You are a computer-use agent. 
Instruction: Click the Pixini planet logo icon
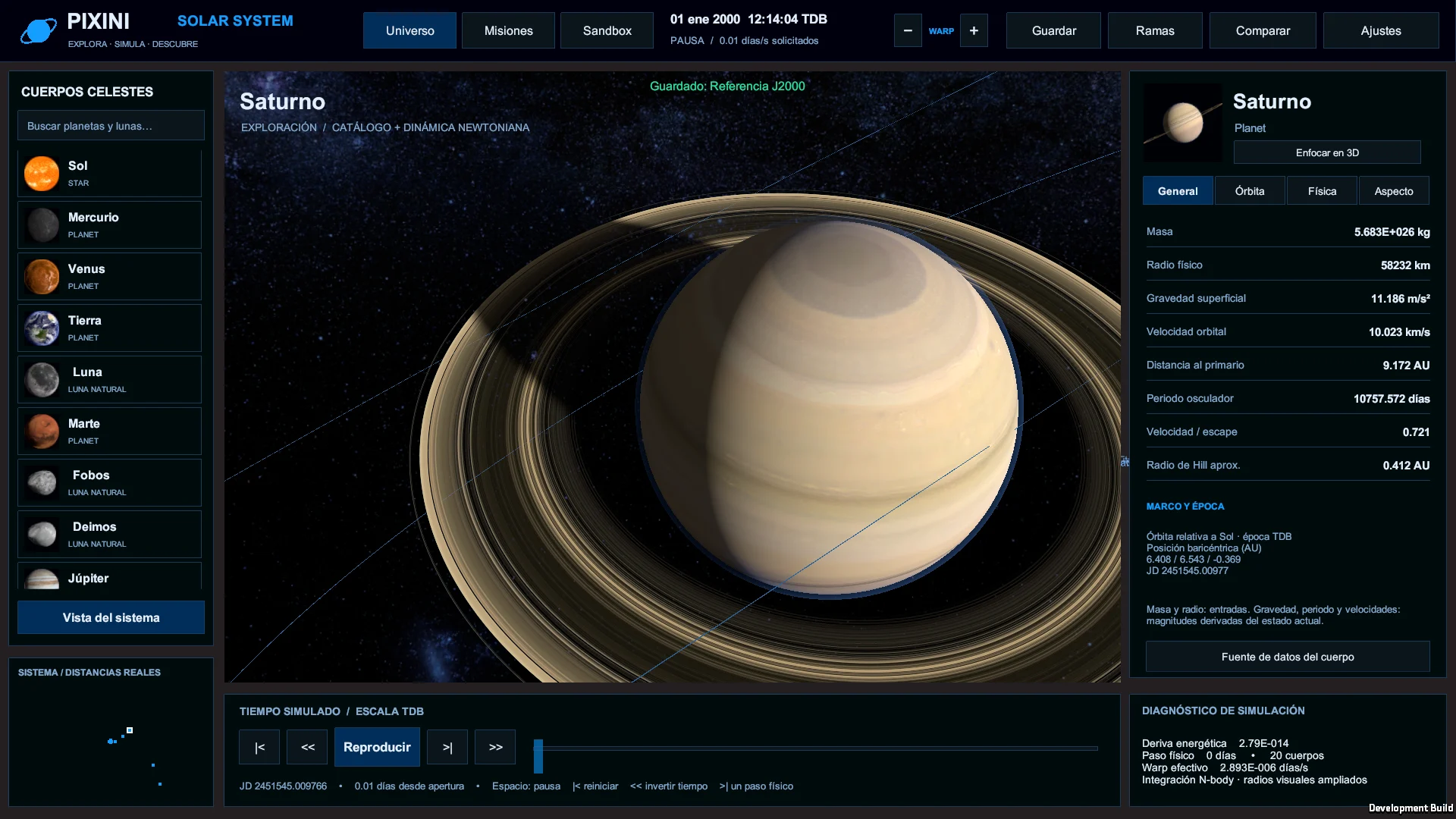pyautogui.click(x=38, y=30)
